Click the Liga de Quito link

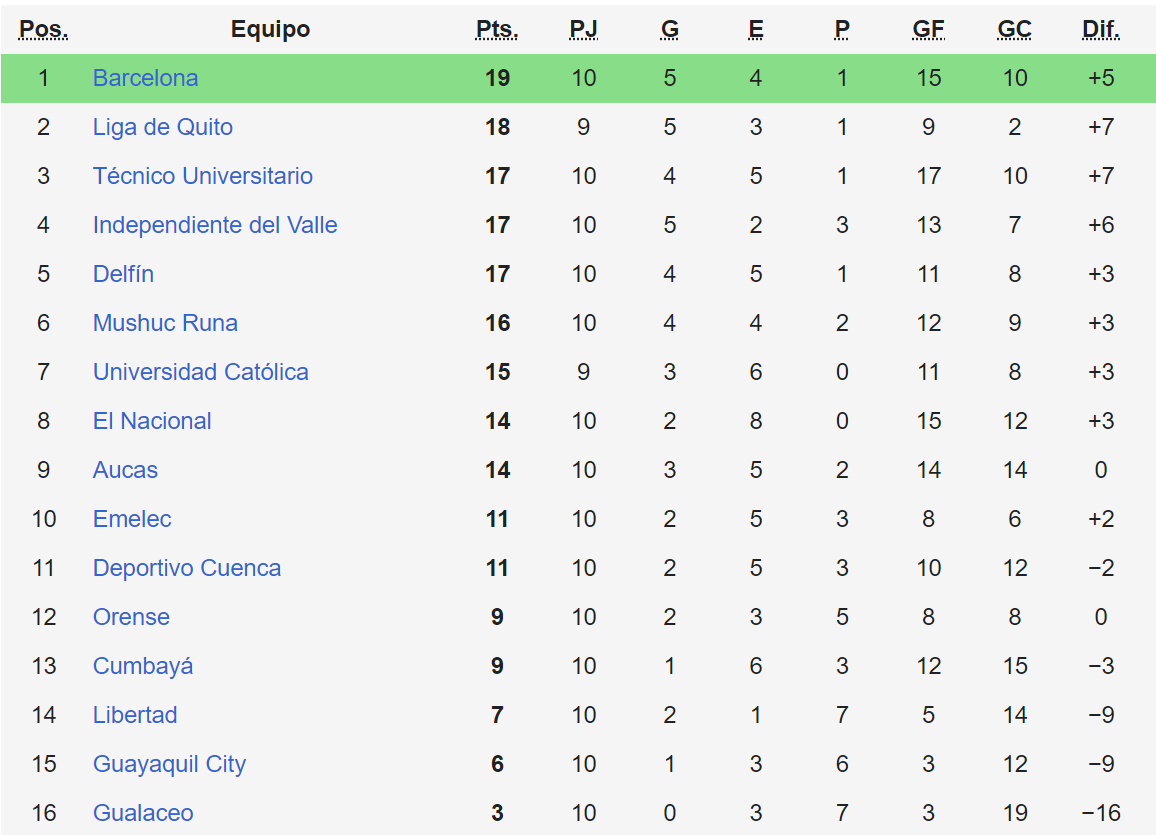[162, 127]
